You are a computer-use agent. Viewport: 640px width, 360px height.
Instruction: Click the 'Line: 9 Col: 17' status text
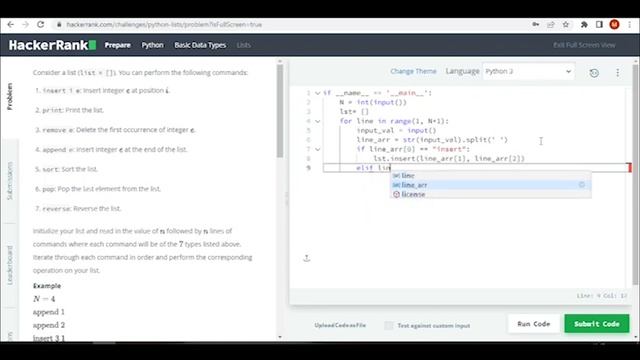[x=602, y=296]
